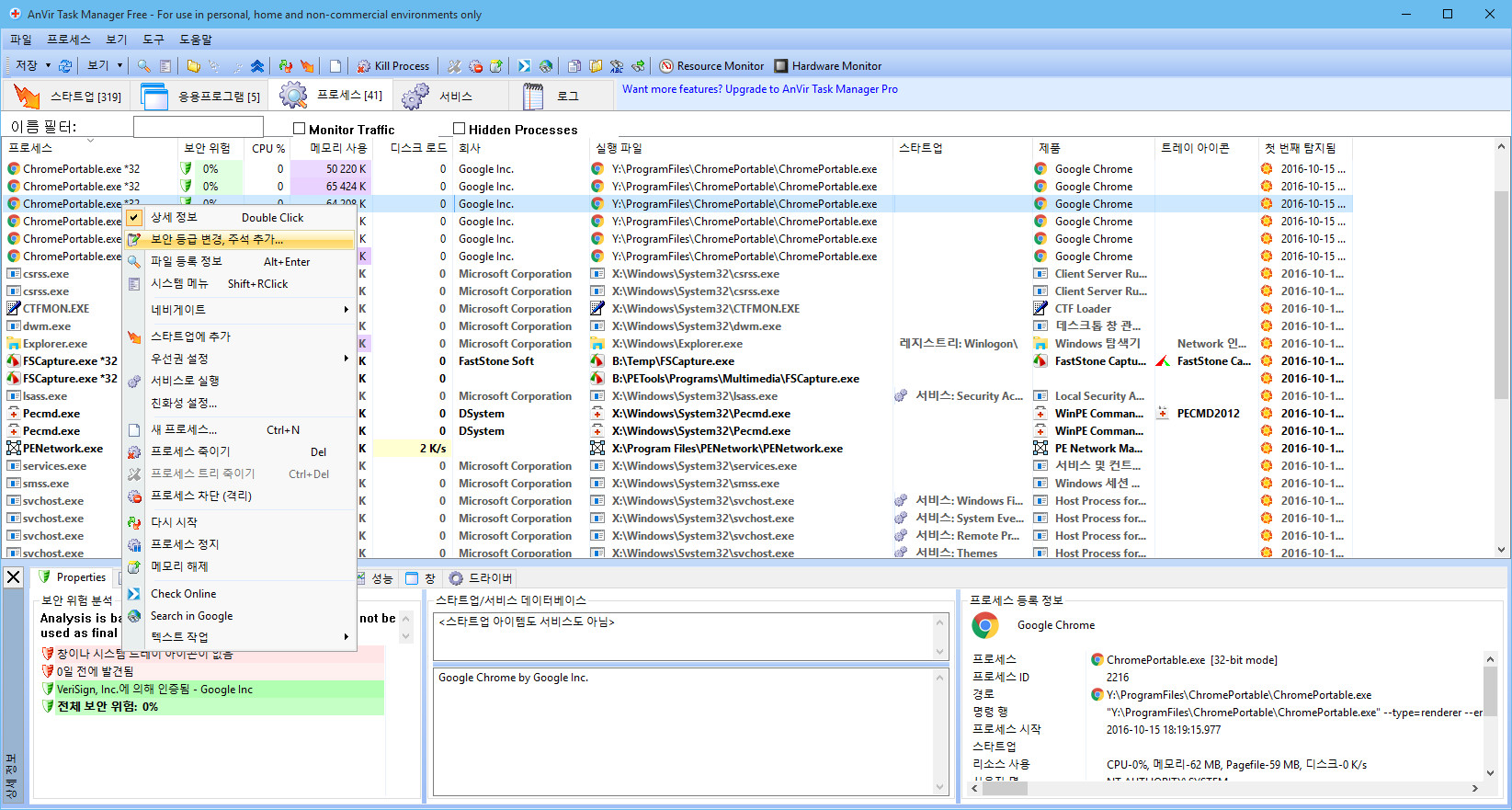Click the rightmost green arrows toolbar icon
Viewport: 1512px width, 810px height.
click(x=638, y=66)
